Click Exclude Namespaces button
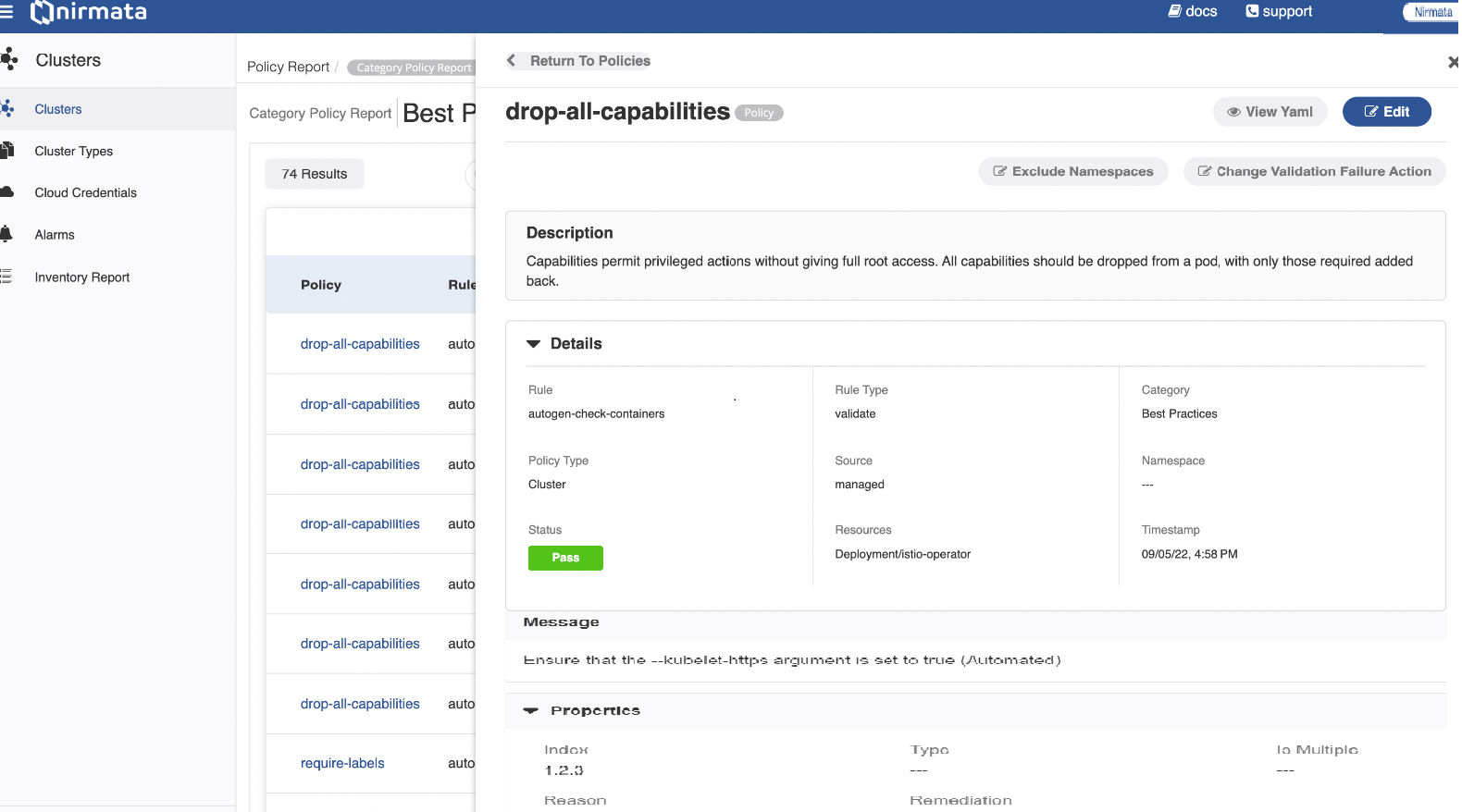This screenshot has width=1462, height=812. 1073,171
